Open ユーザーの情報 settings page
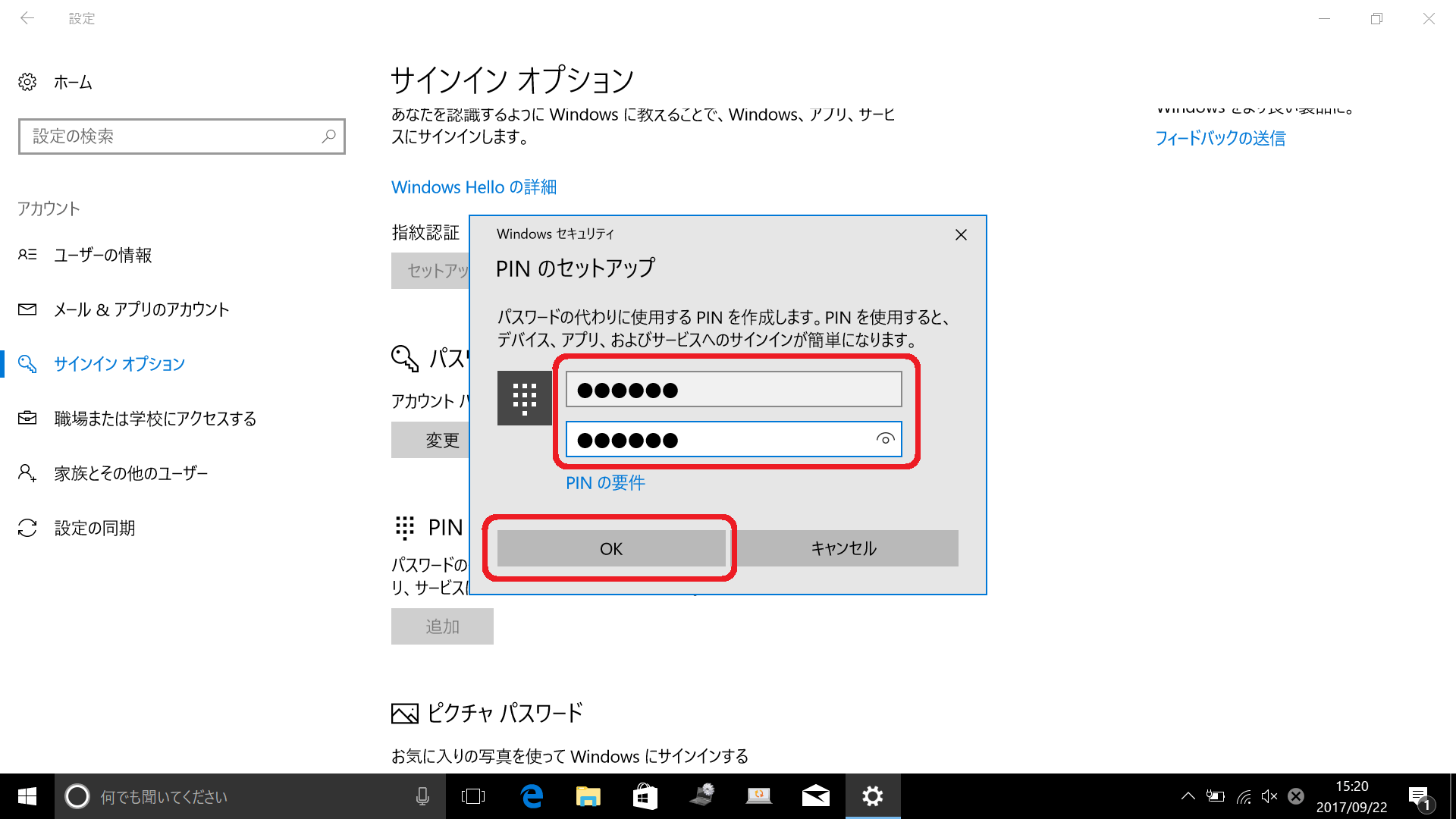Image resolution: width=1456 pixels, height=819 pixels. 102,255
